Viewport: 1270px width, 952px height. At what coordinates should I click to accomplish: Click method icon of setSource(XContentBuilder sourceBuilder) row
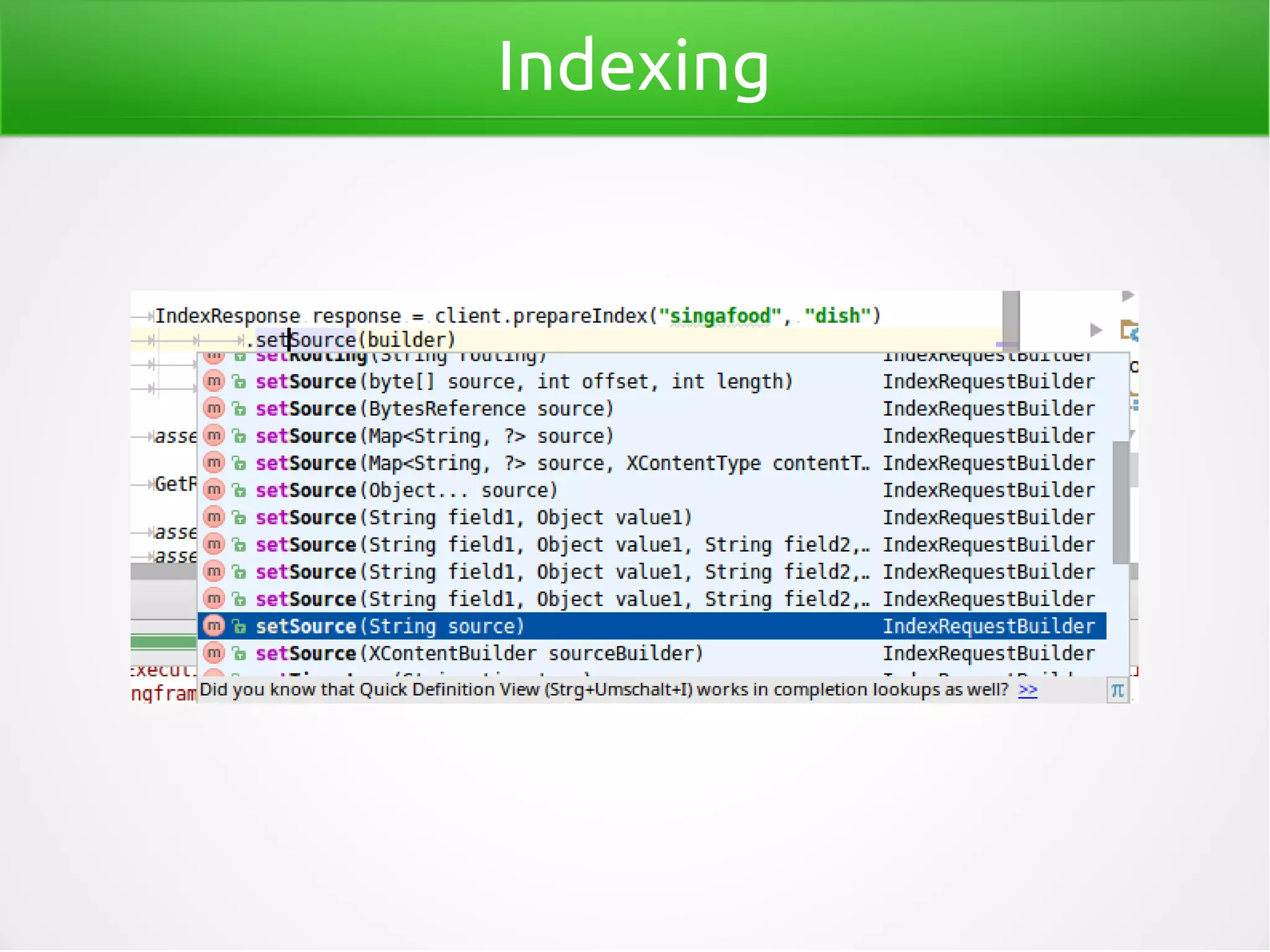pos(214,653)
